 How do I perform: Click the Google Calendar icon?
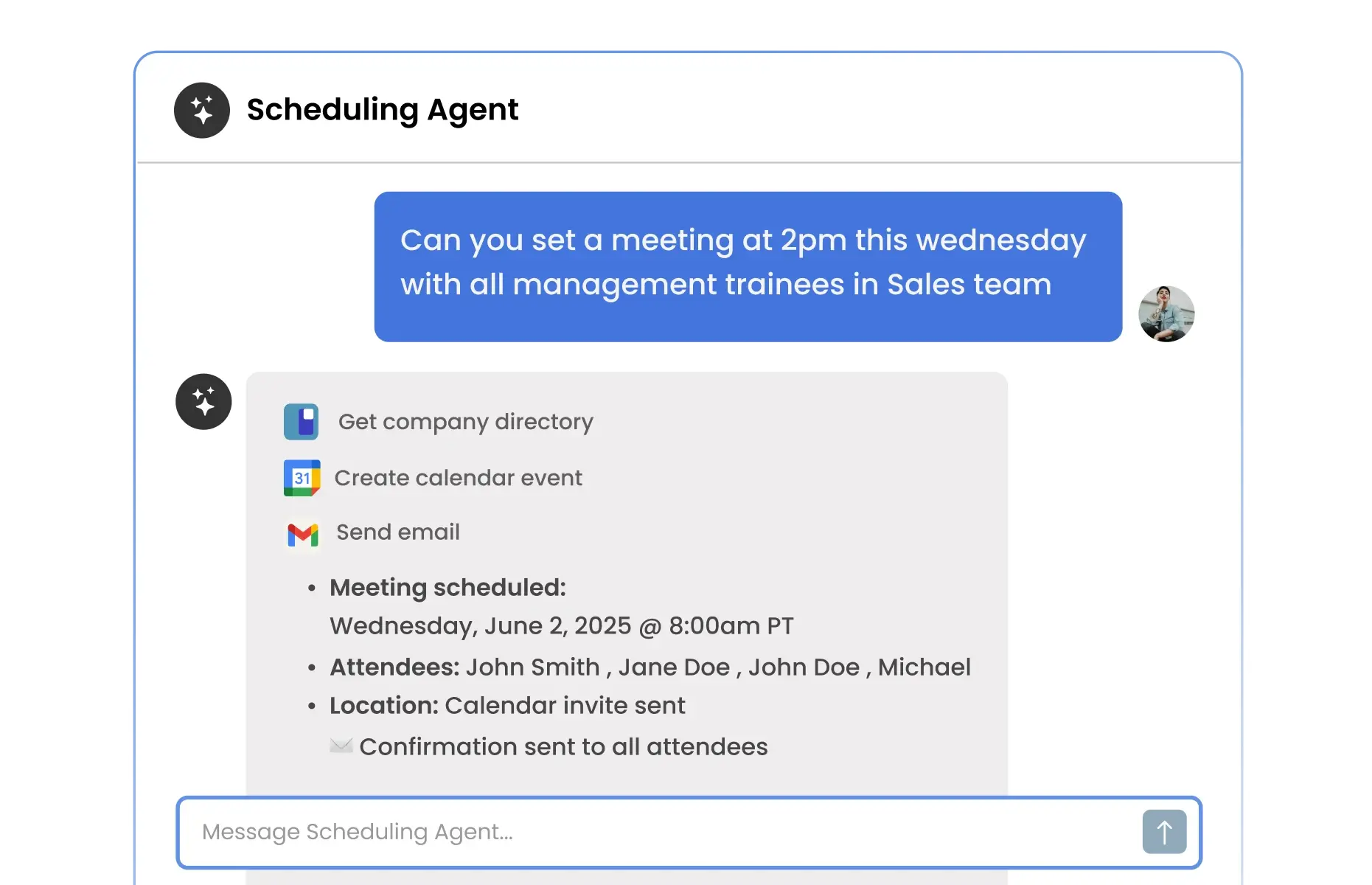pos(302,478)
